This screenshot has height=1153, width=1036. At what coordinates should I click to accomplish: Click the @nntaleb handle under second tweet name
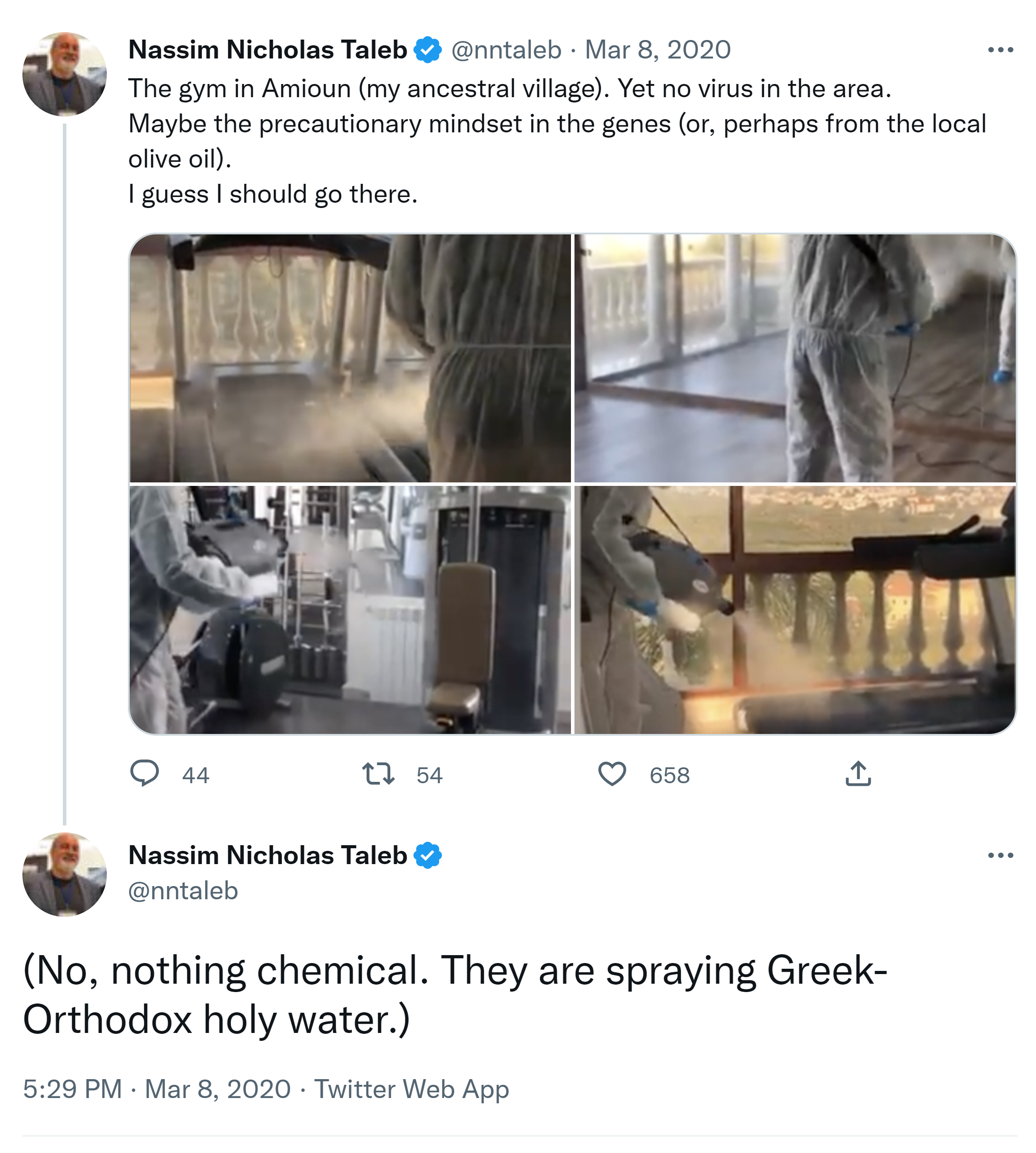(x=183, y=890)
